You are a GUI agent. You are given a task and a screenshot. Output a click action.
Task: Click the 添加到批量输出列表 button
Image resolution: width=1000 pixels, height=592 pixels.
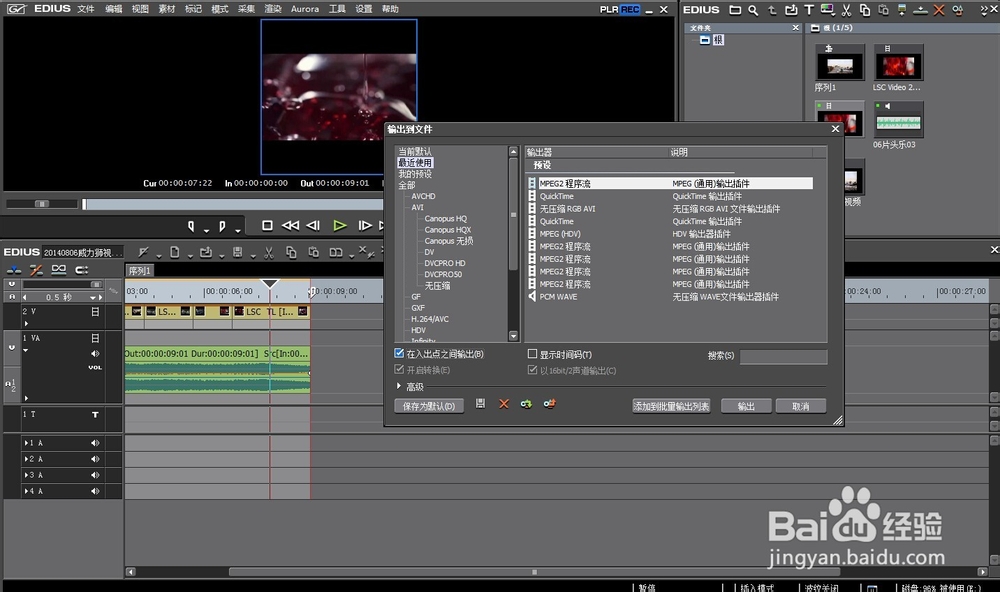[x=671, y=406]
